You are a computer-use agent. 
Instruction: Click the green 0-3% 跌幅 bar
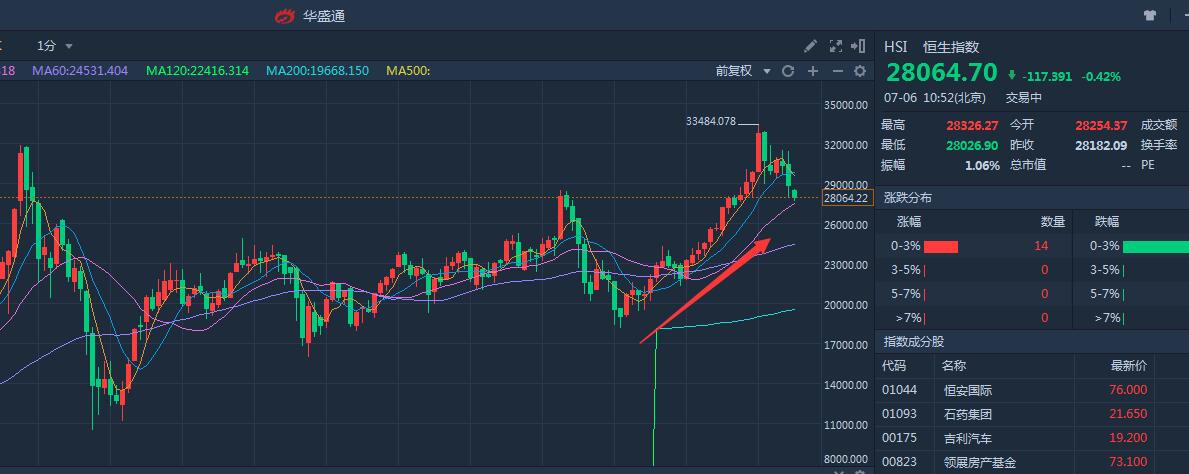click(1156, 246)
